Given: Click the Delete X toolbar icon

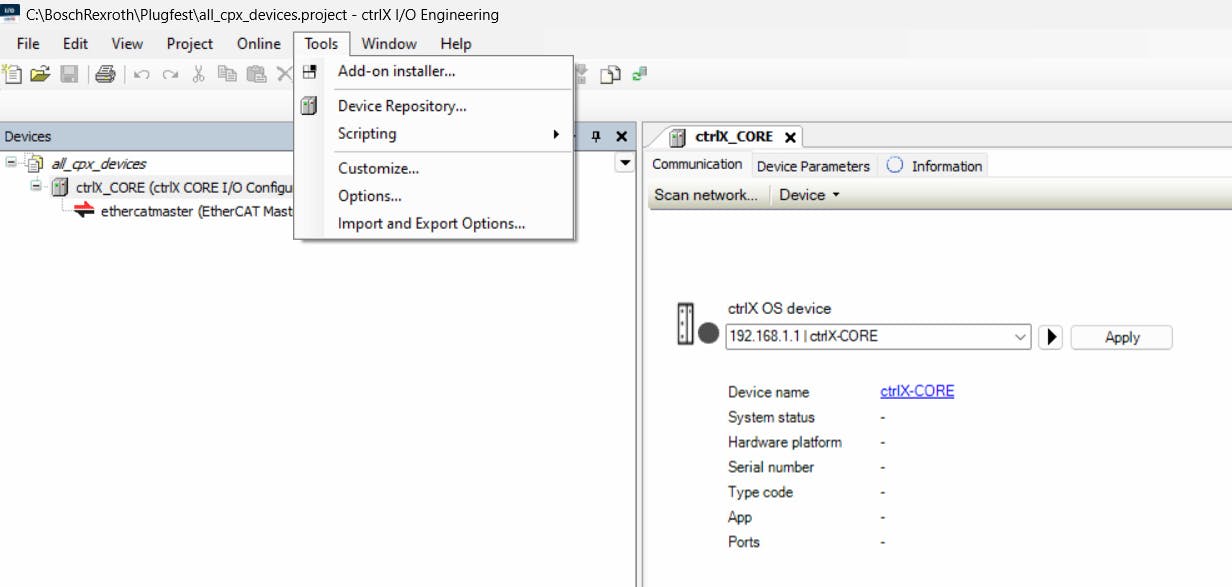Looking at the screenshot, I should [x=284, y=73].
